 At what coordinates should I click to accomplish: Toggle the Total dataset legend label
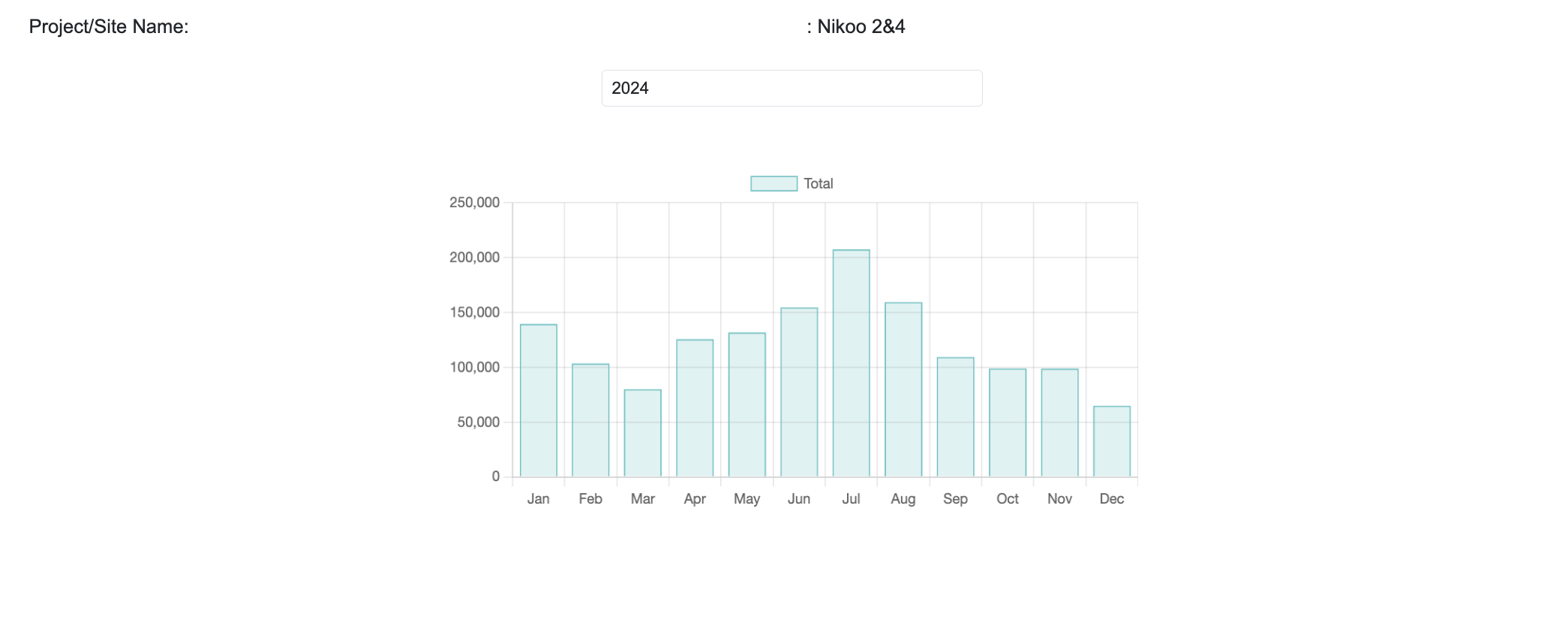818,184
